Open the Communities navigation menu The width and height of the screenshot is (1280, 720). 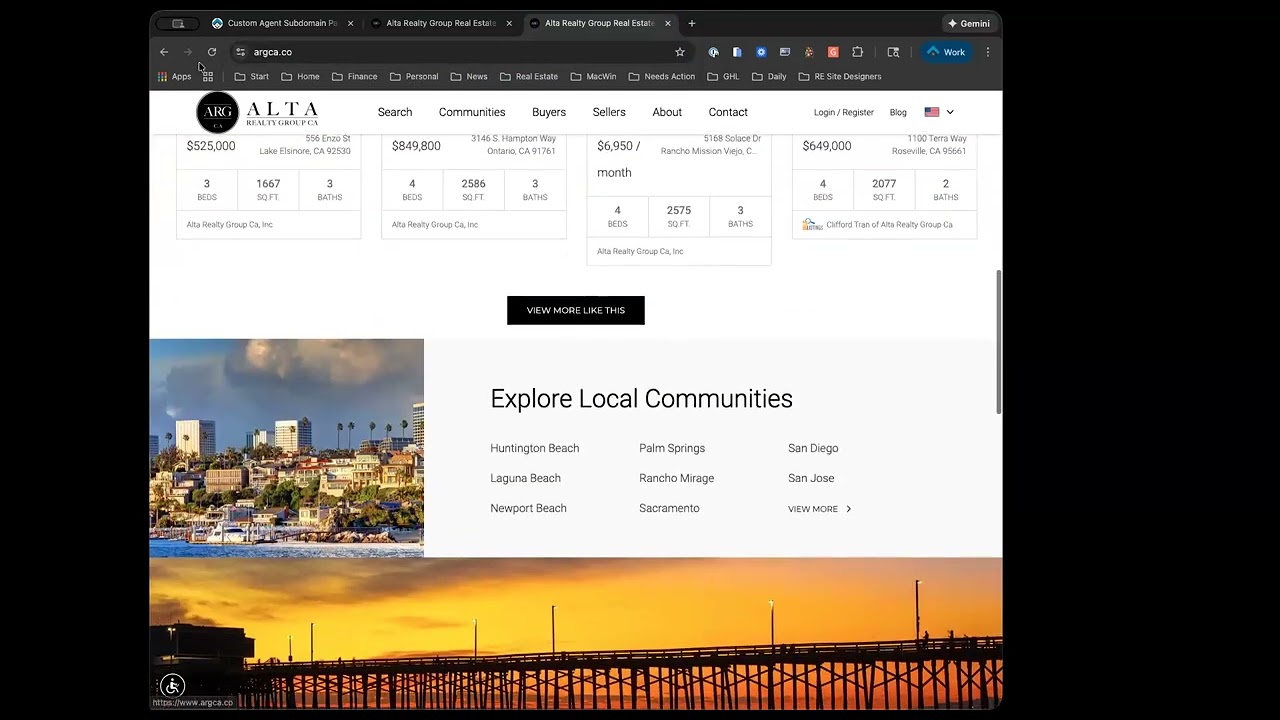click(x=472, y=112)
